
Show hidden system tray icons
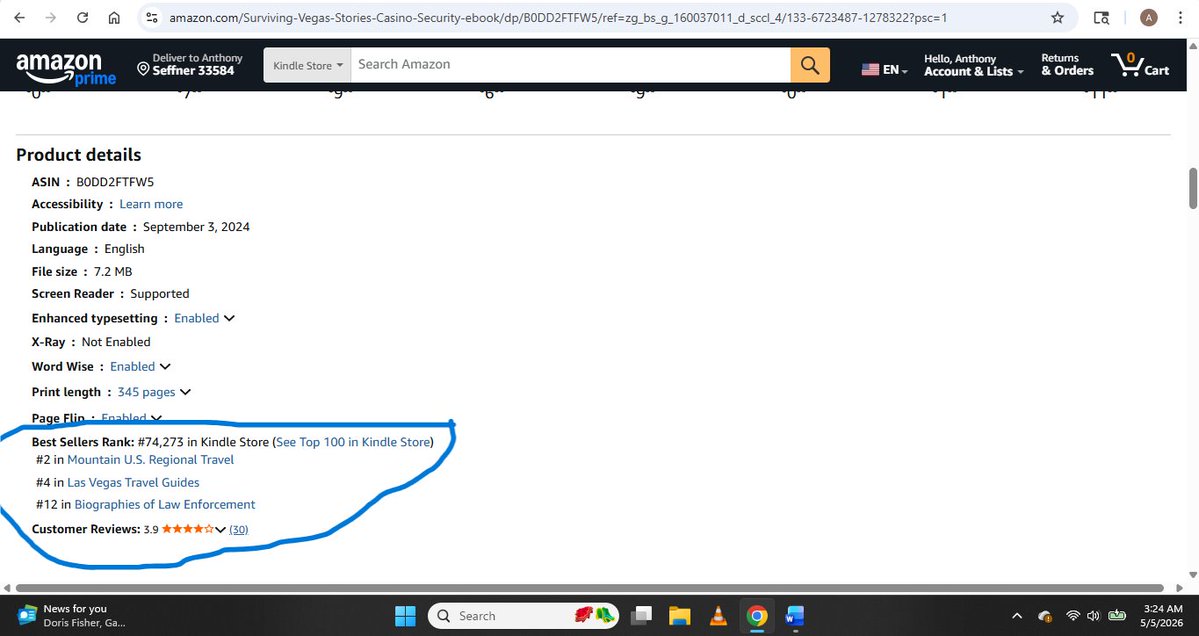(1017, 616)
